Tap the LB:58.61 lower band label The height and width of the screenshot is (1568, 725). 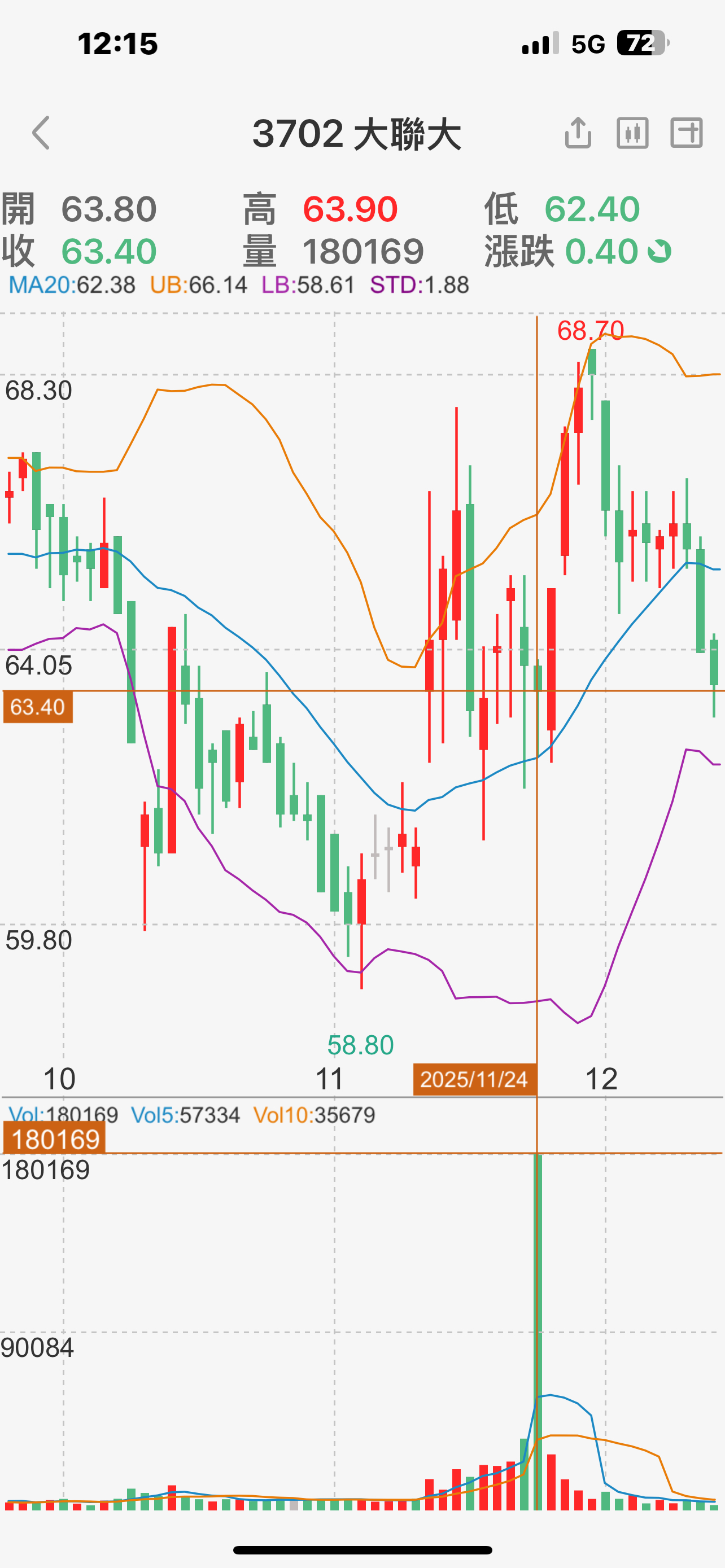point(308,285)
